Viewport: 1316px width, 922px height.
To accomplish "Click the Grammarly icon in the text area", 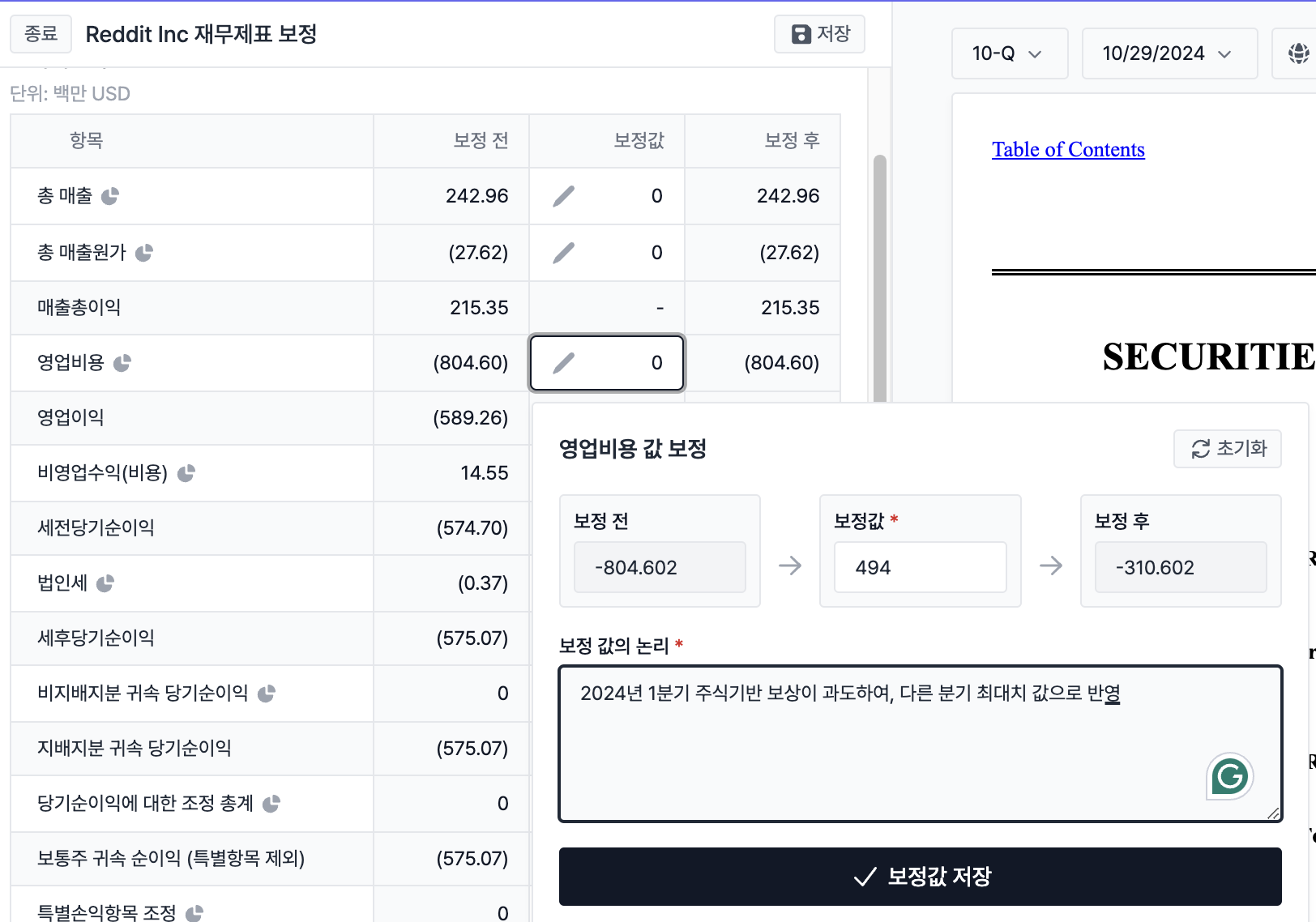I will pos(1229,776).
